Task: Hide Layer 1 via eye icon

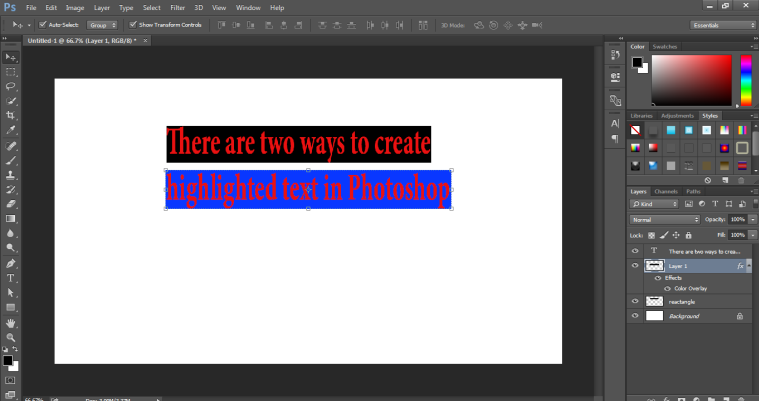Action: [x=635, y=266]
